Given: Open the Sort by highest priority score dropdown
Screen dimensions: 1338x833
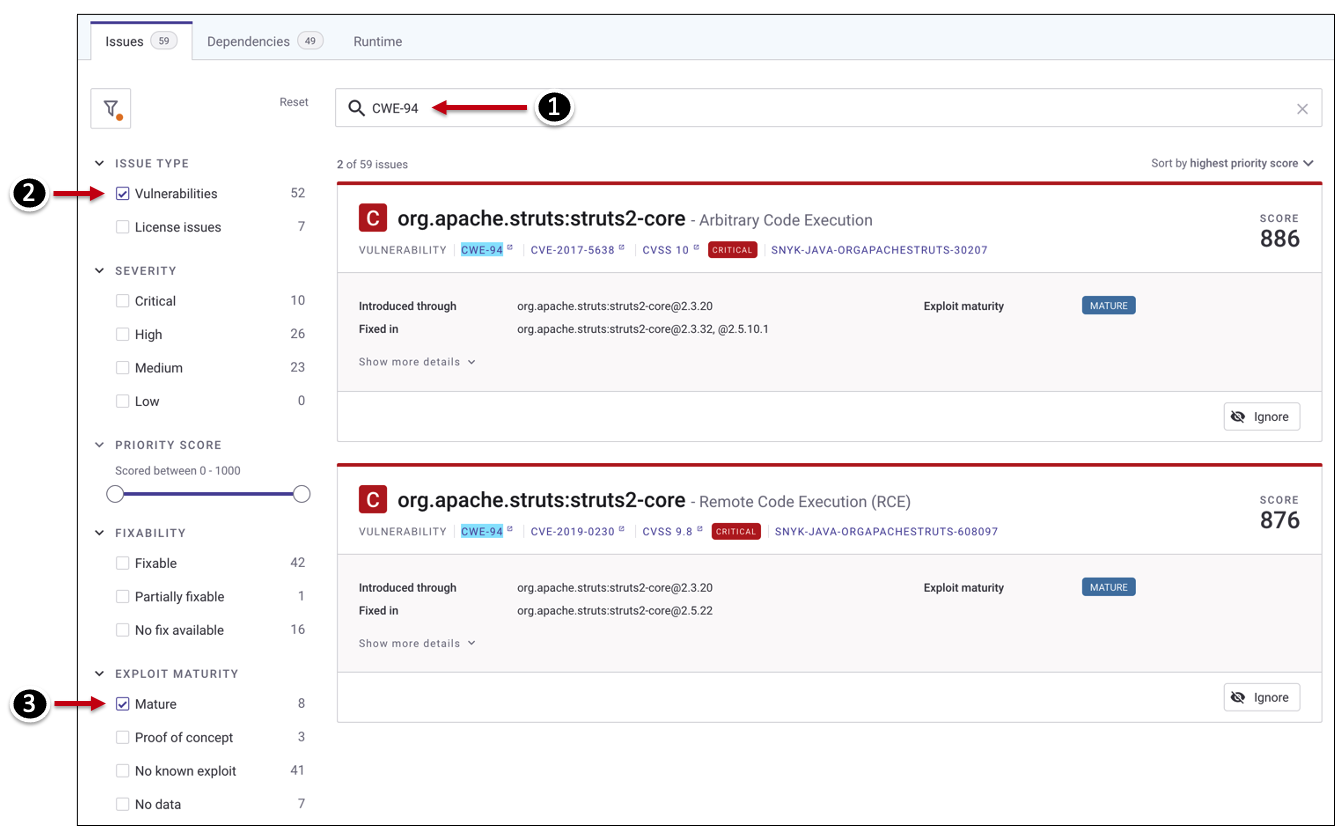Looking at the screenshot, I should point(1232,163).
